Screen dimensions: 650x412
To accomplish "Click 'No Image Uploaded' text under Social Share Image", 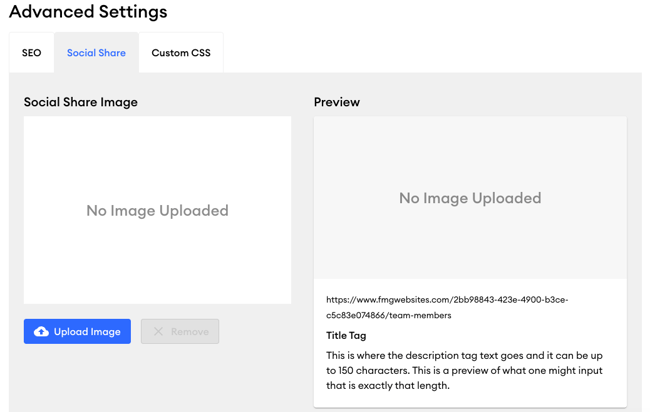I will point(157,211).
